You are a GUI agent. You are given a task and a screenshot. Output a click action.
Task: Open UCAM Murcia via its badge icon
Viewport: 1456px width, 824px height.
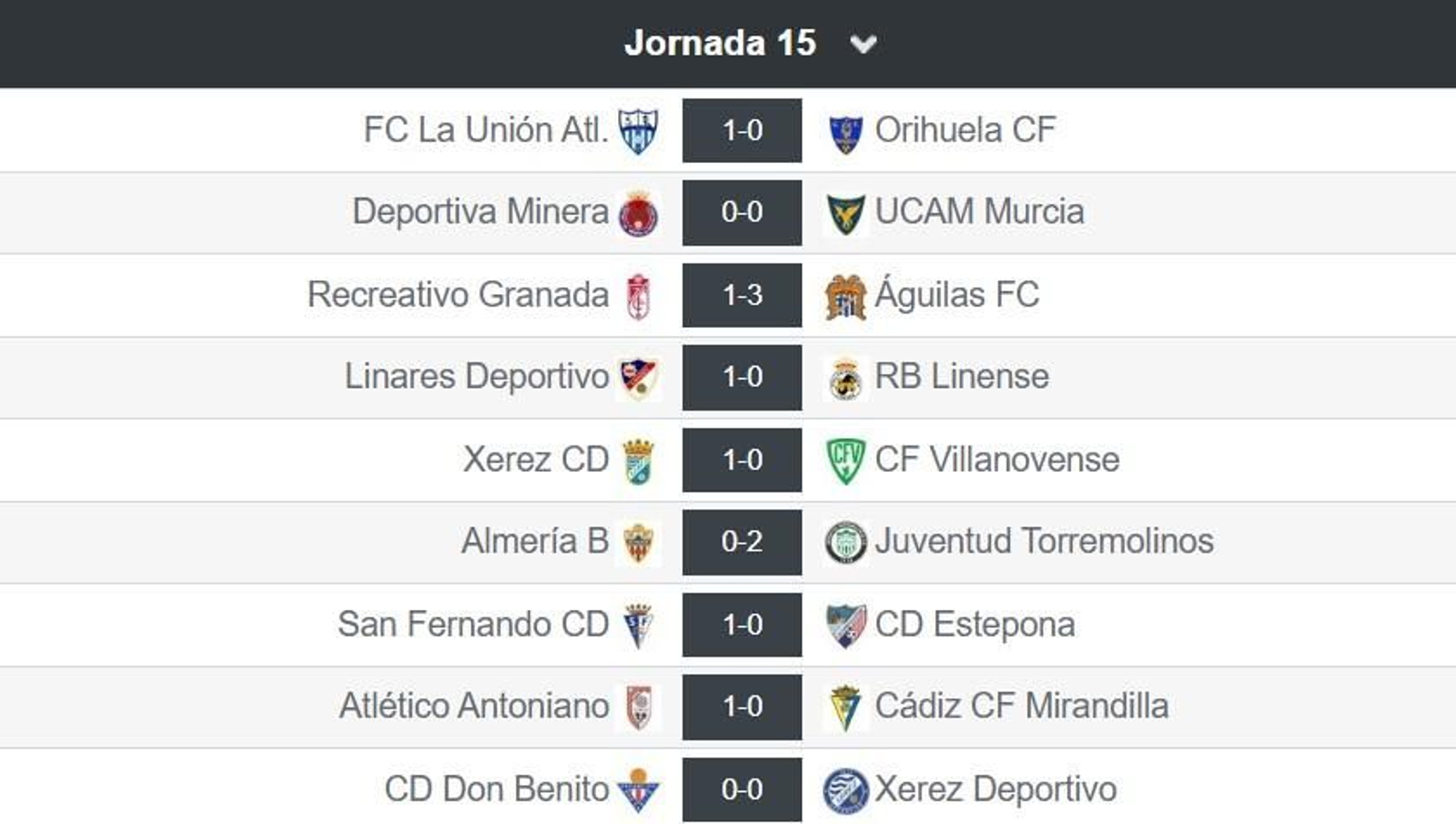[x=846, y=211]
